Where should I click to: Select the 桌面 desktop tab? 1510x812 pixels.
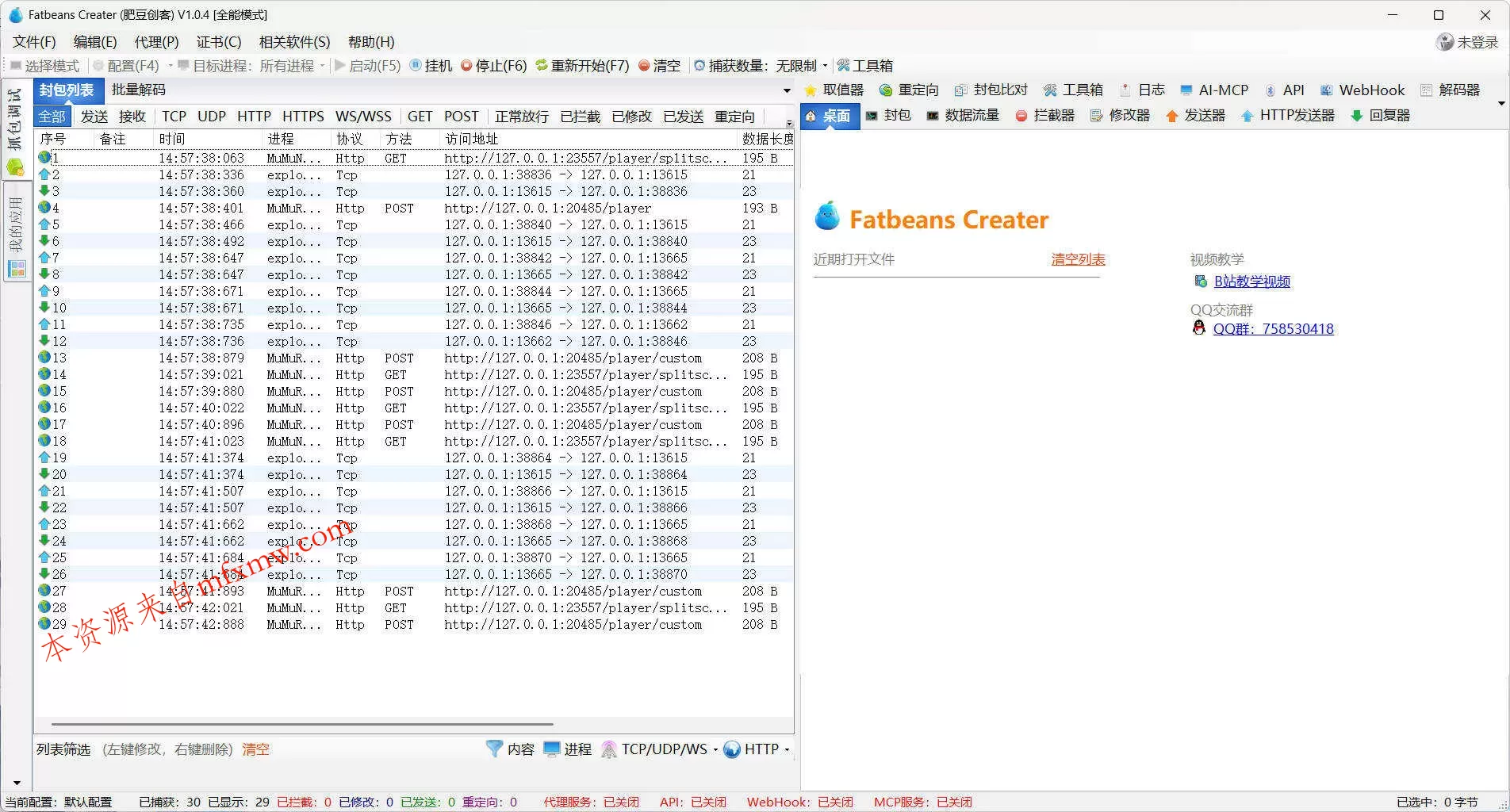click(x=829, y=116)
